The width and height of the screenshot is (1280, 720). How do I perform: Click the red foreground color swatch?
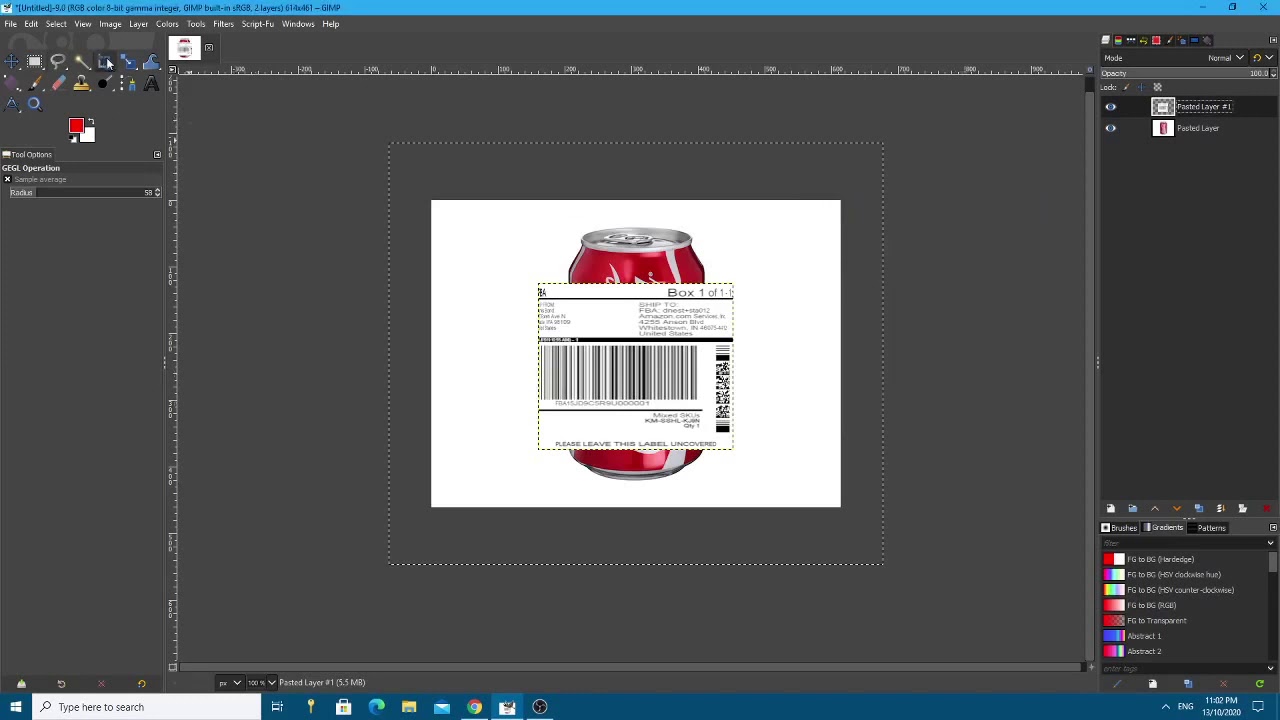point(75,125)
